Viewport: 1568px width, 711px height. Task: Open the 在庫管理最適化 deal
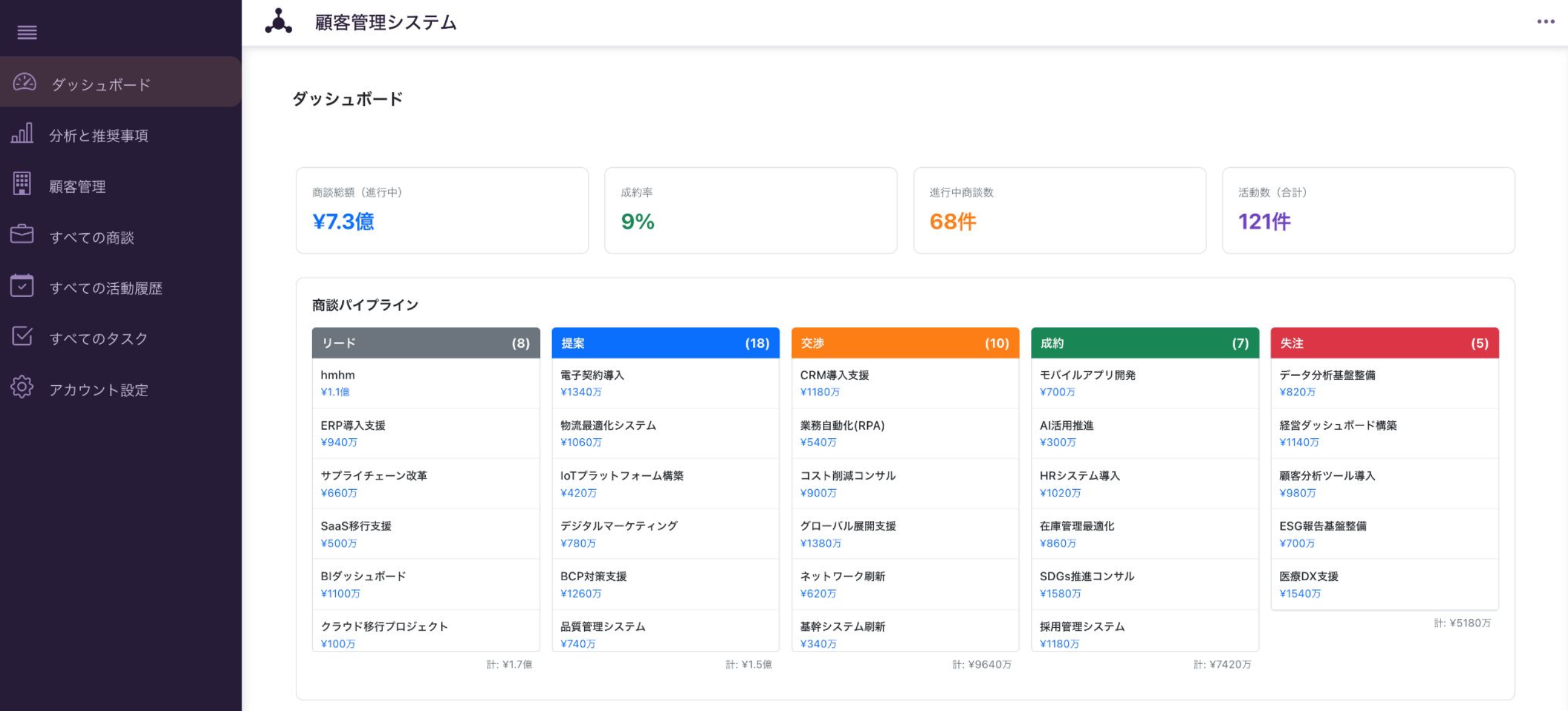(x=1145, y=534)
